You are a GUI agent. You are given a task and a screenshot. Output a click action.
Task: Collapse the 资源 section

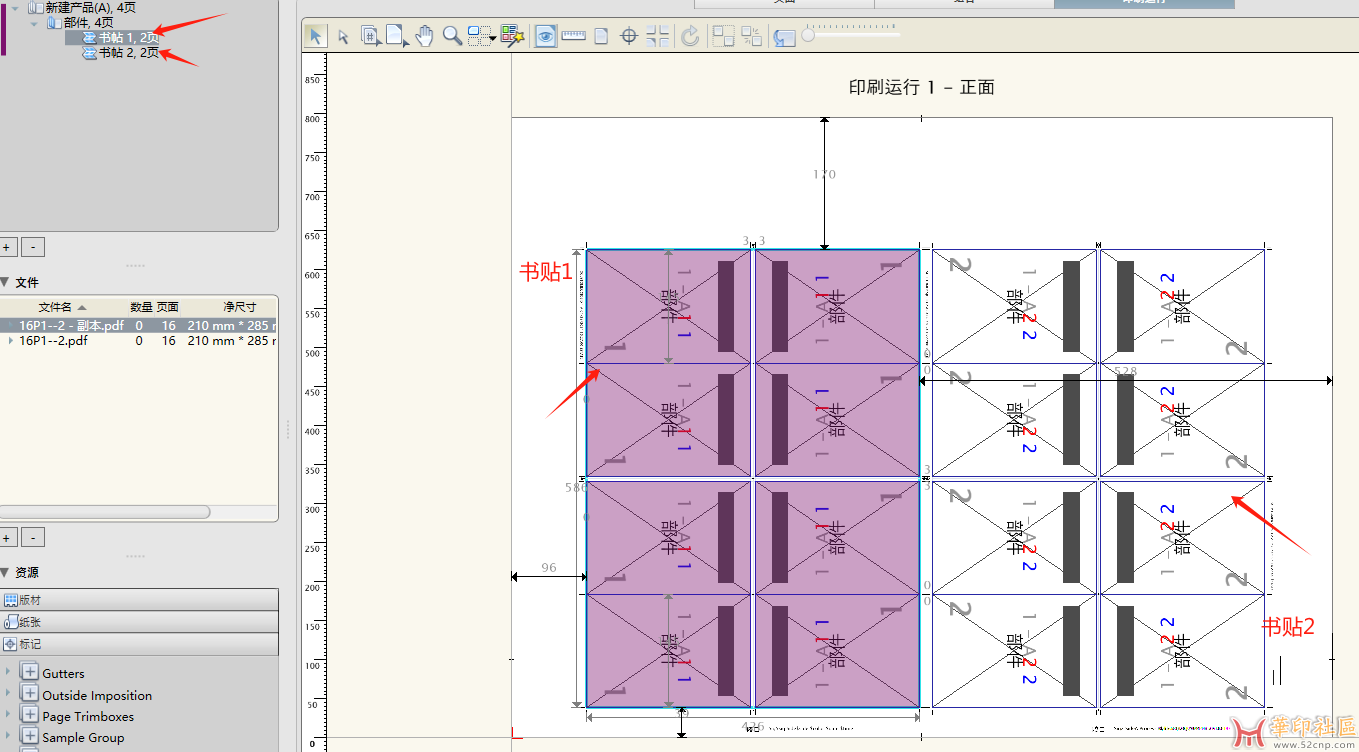[x=5, y=573]
